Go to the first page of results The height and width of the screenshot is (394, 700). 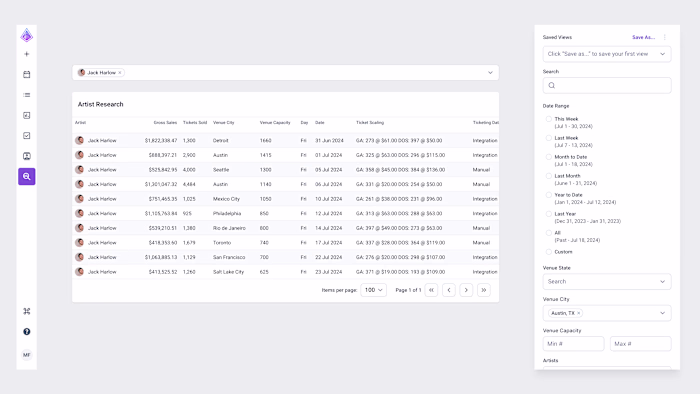(431, 290)
